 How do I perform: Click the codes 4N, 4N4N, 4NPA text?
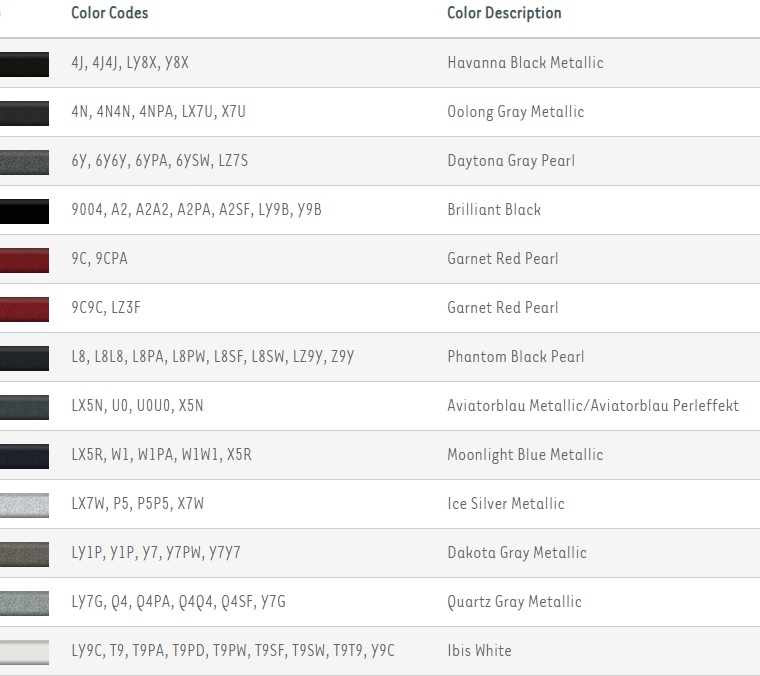[x=158, y=112]
